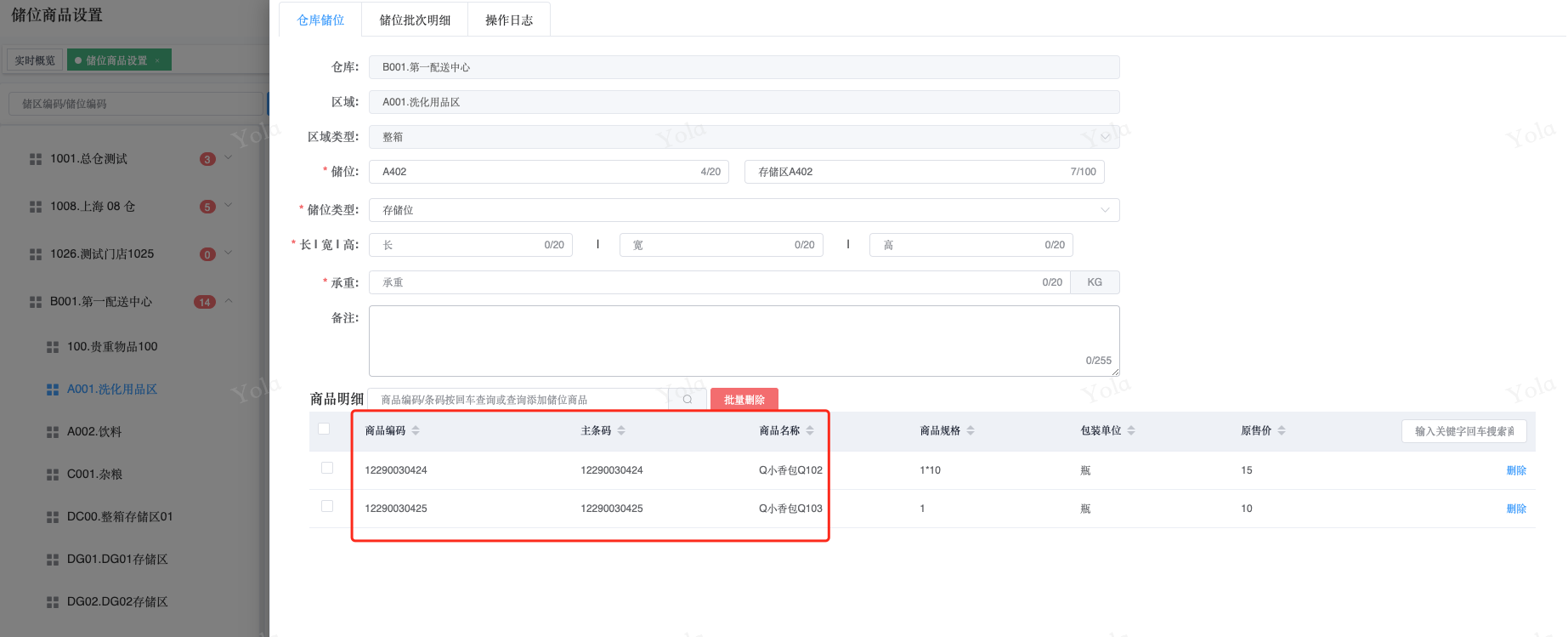
Task: Select DG01.DG01存储区 in the tree
Action: (117, 560)
